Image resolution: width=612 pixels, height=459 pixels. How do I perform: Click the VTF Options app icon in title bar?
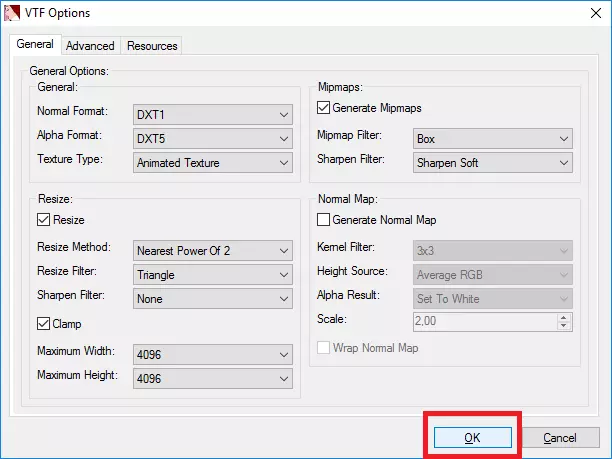coord(12,12)
